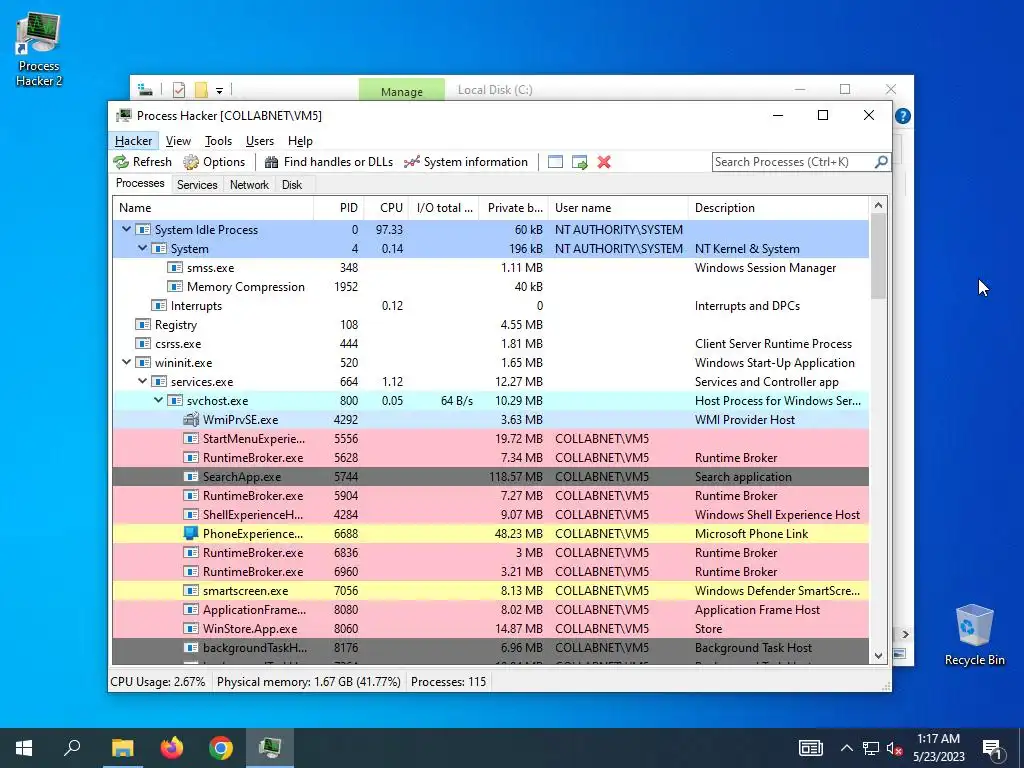Switch to the Disk tab
The image size is (1024, 768).
292,185
